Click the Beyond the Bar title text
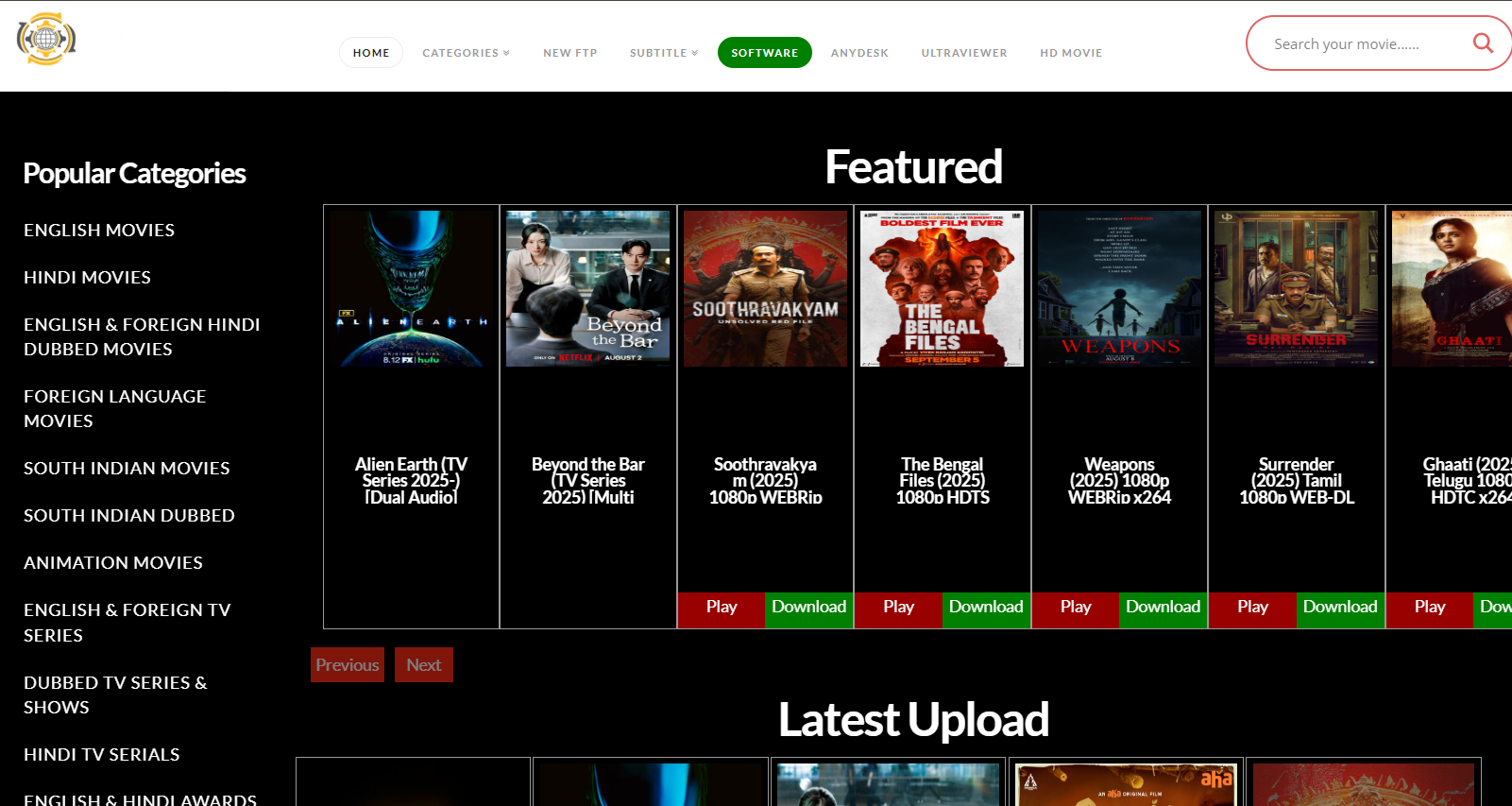Image resolution: width=1512 pixels, height=806 pixels. pos(587,481)
